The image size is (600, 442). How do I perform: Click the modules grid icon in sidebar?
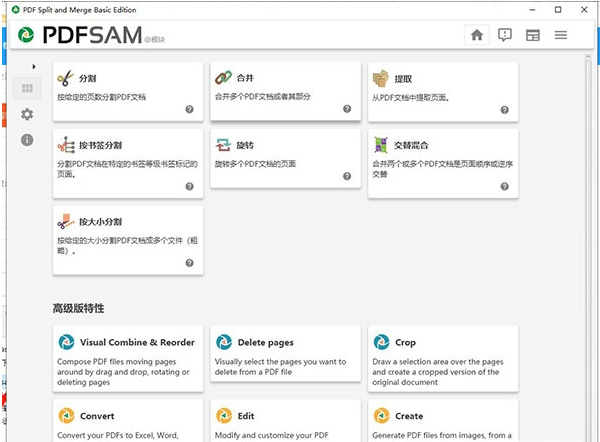point(27,90)
